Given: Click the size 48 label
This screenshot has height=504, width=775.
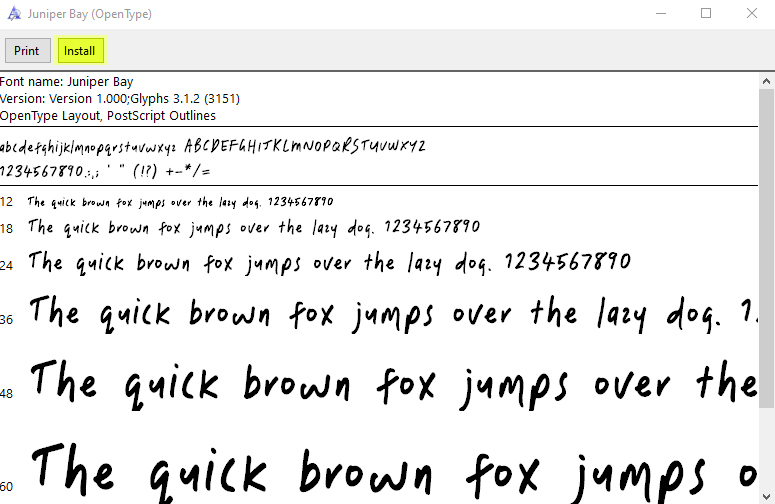Looking at the screenshot, I should (6, 394).
